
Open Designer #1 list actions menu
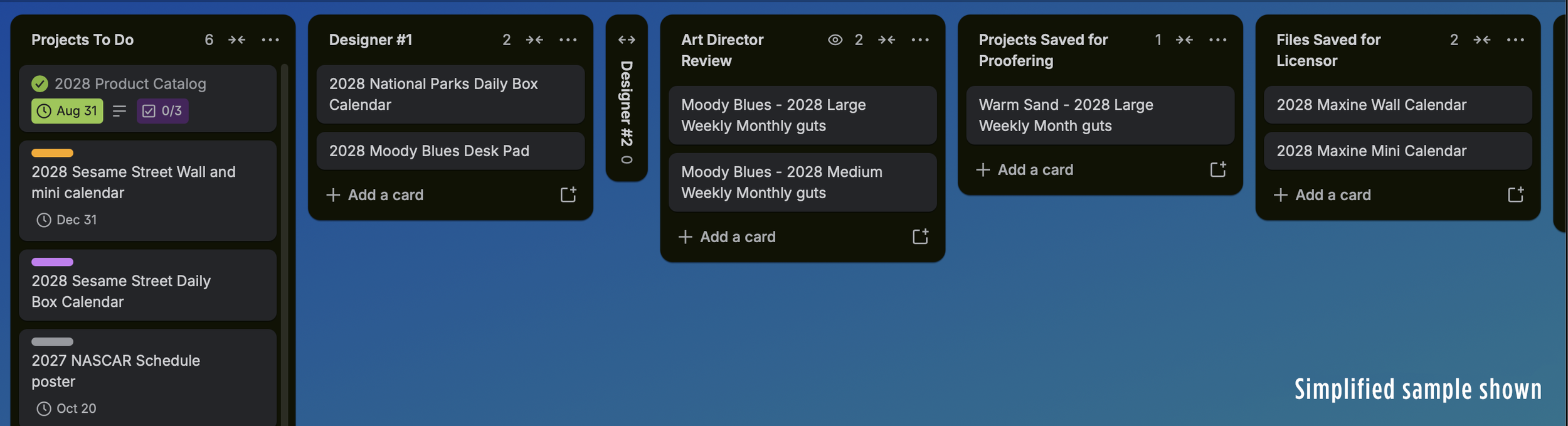568,40
